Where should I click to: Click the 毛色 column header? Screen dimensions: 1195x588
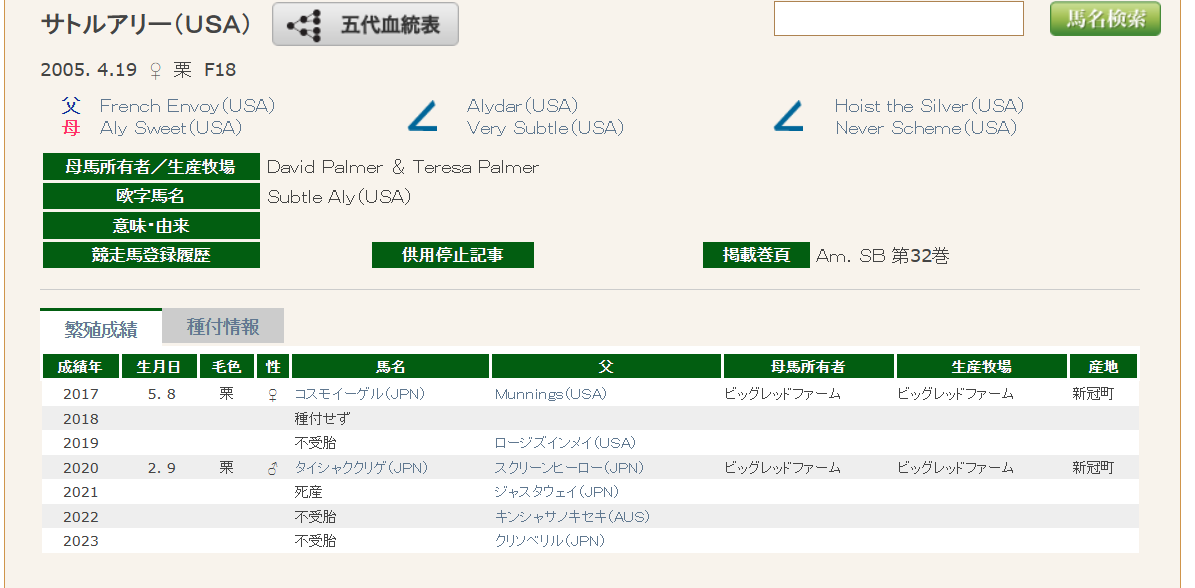[x=227, y=366]
